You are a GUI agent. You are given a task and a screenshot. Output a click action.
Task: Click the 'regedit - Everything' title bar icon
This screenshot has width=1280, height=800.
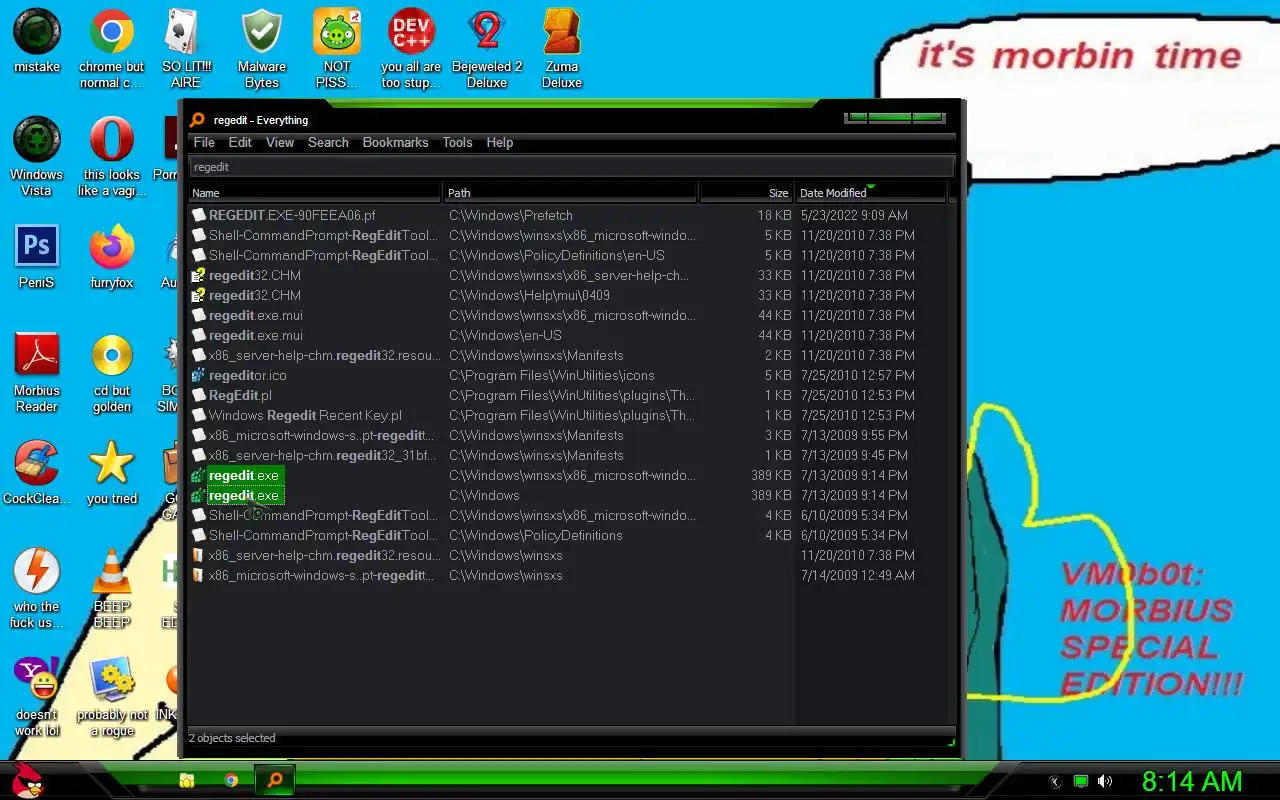pyautogui.click(x=198, y=120)
